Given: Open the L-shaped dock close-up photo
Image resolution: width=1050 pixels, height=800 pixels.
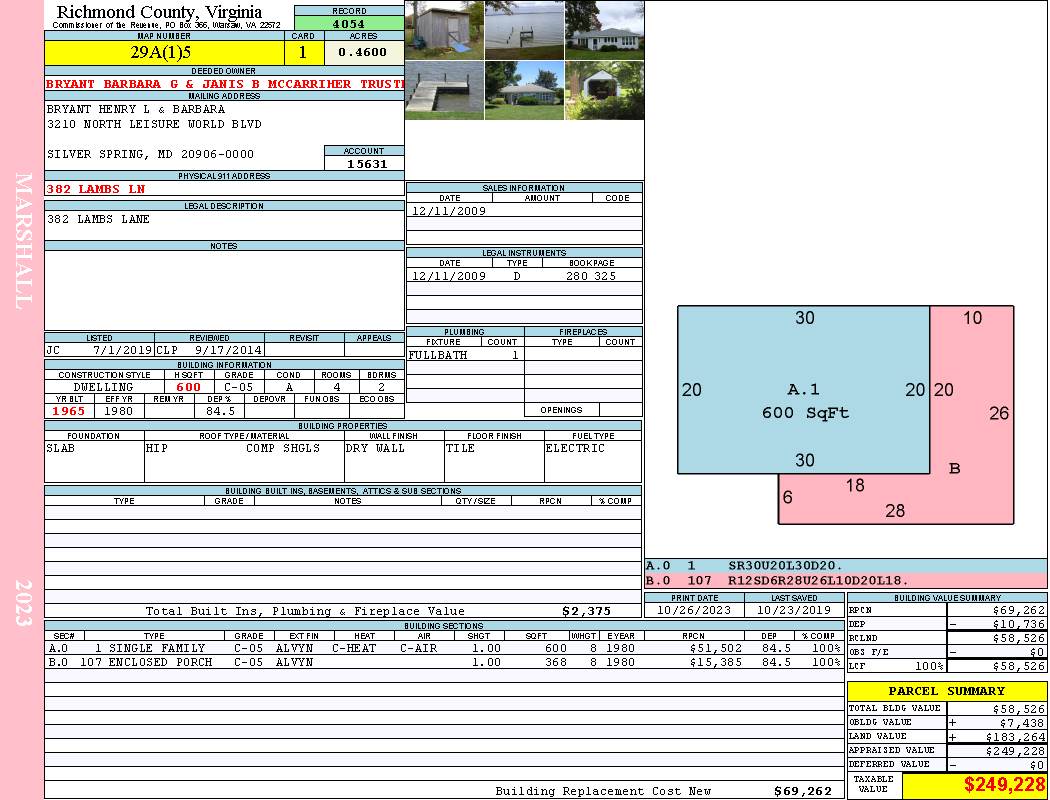Looking at the screenshot, I should [444, 90].
